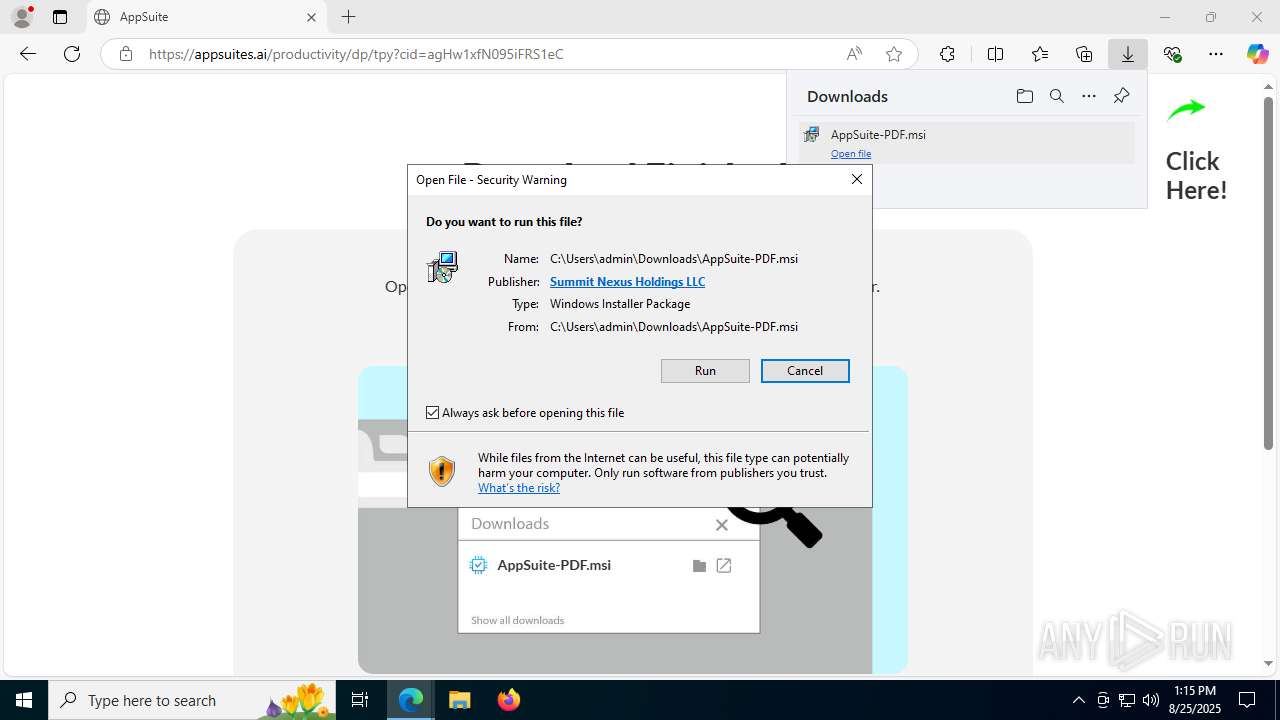The image size is (1280, 720).
Task: Add page to favorites star icon
Action: [894, 54]
